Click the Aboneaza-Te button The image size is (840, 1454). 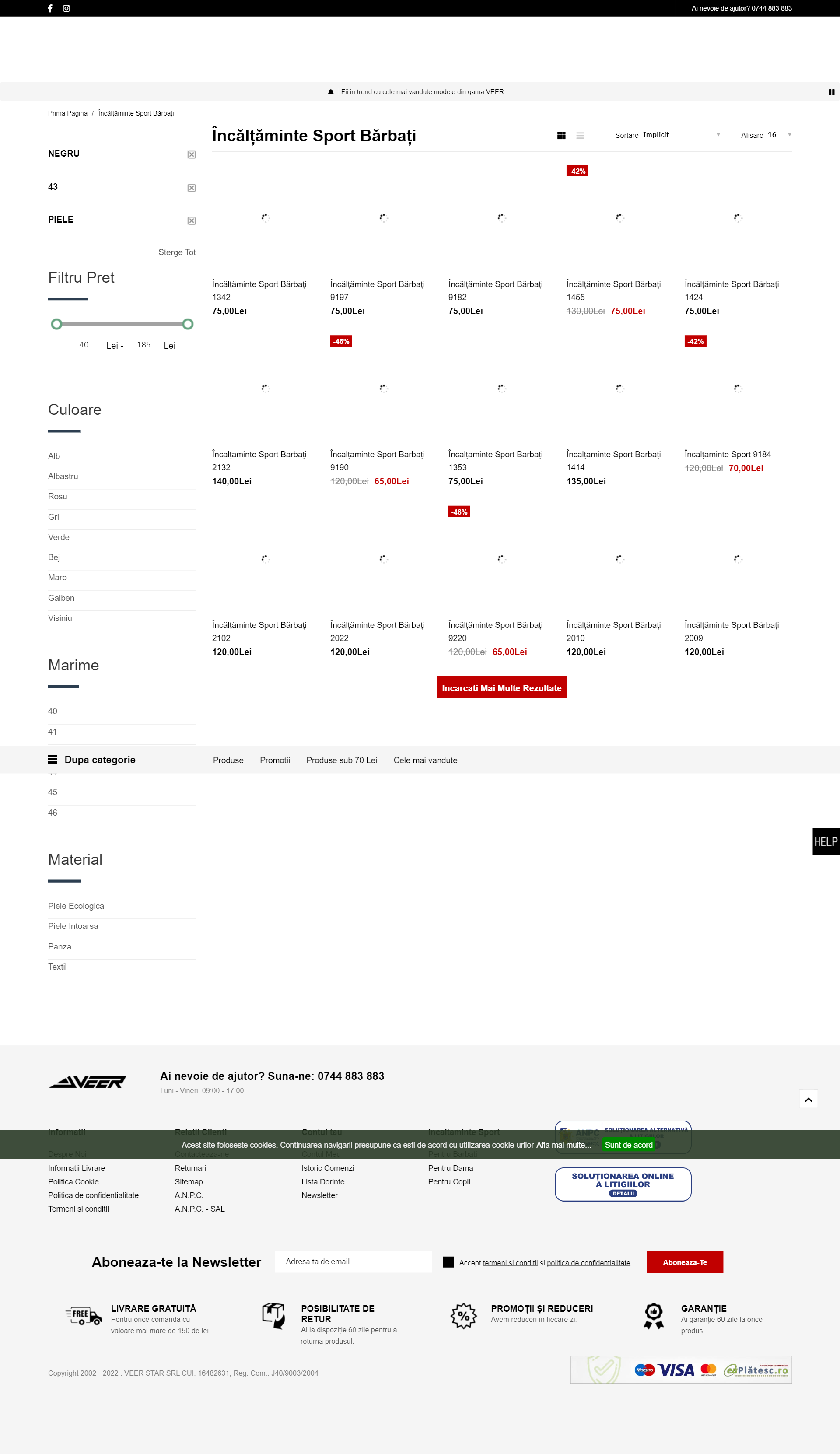[685, 1262]
